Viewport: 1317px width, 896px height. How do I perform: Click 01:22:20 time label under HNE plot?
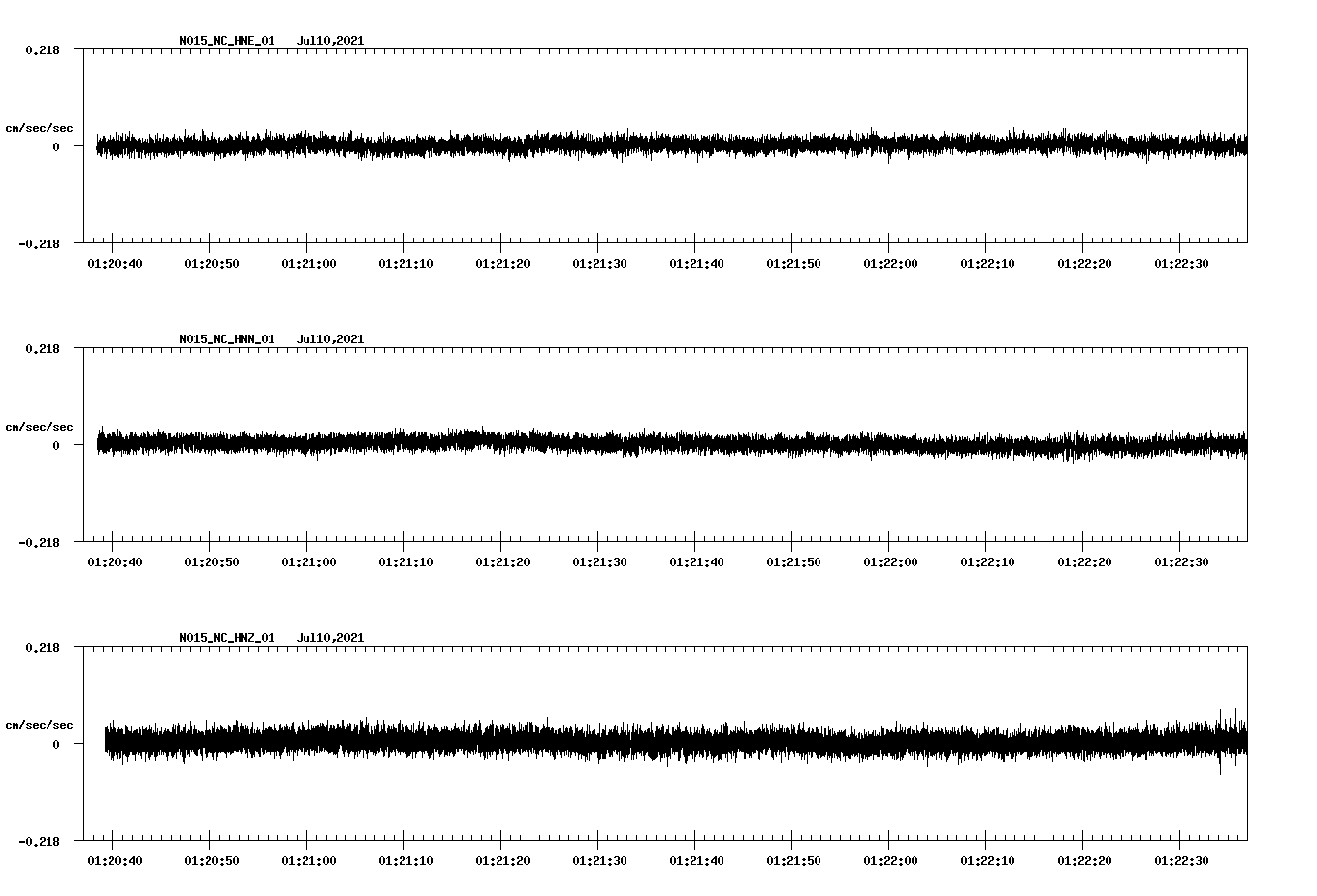(1084, 264)
